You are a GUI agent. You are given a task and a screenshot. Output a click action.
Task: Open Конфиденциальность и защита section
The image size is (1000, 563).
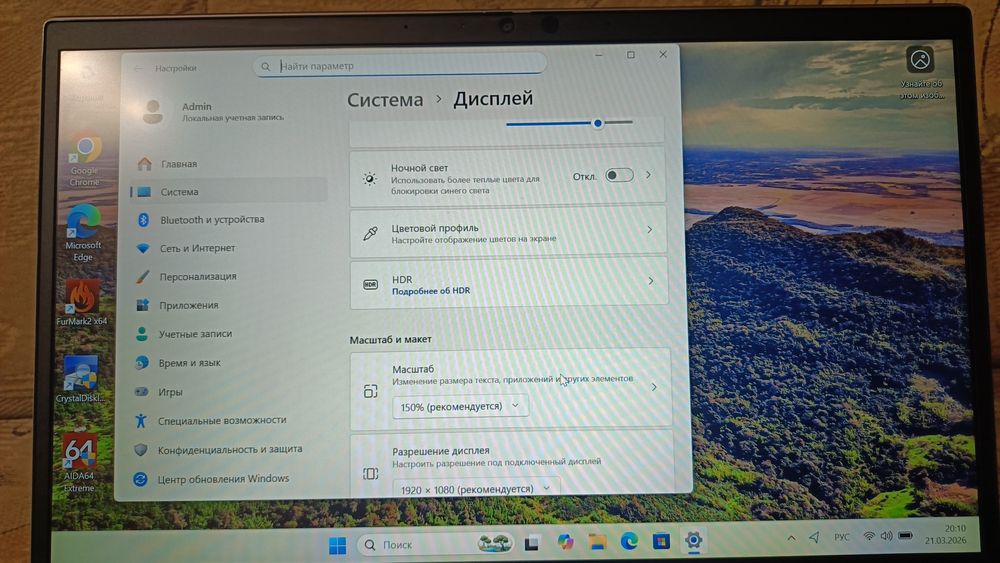coord(228,450)
